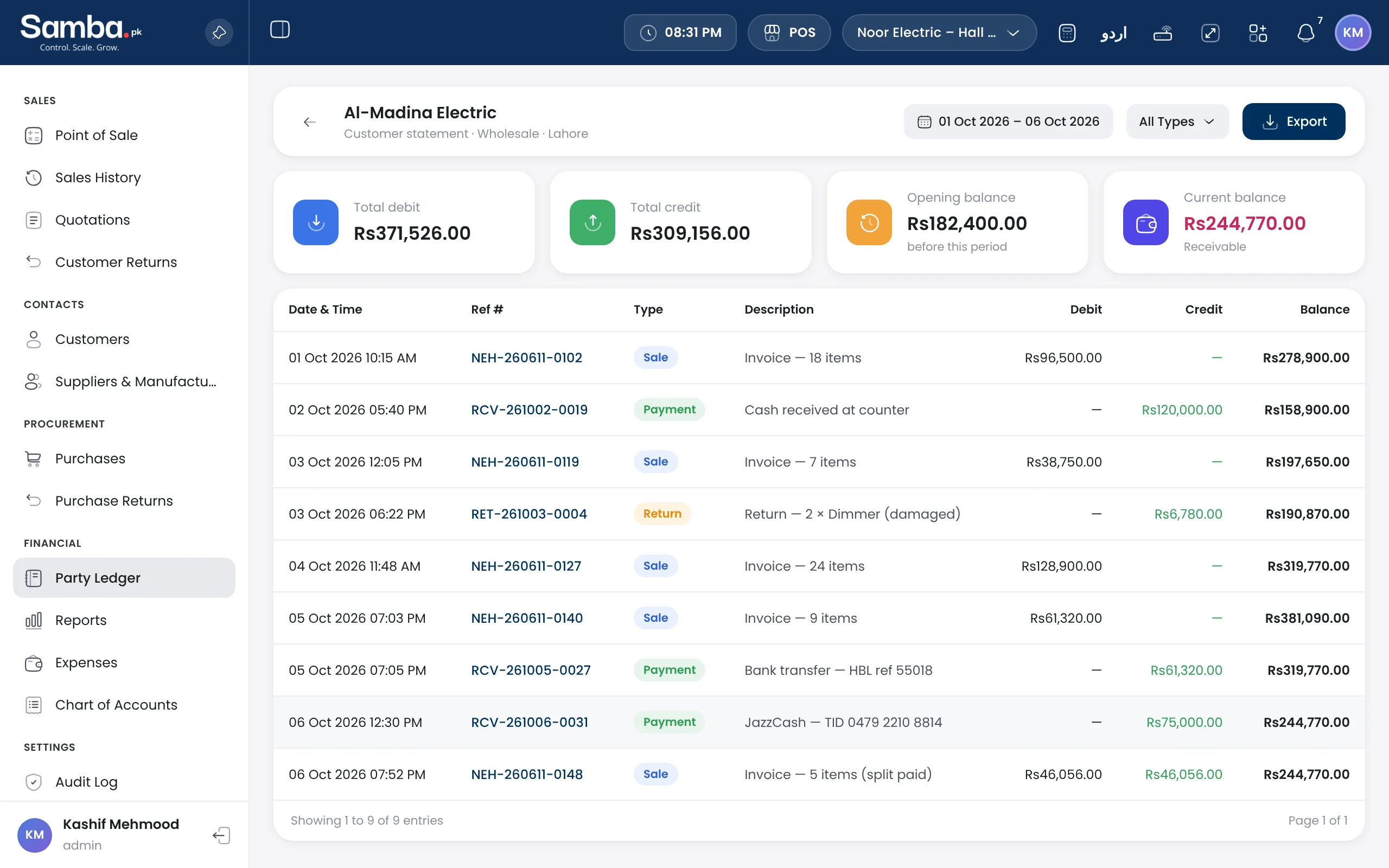1389x868 pixels.
Task: Switch language to Urdu
Action: click(x=1113, y=33)
